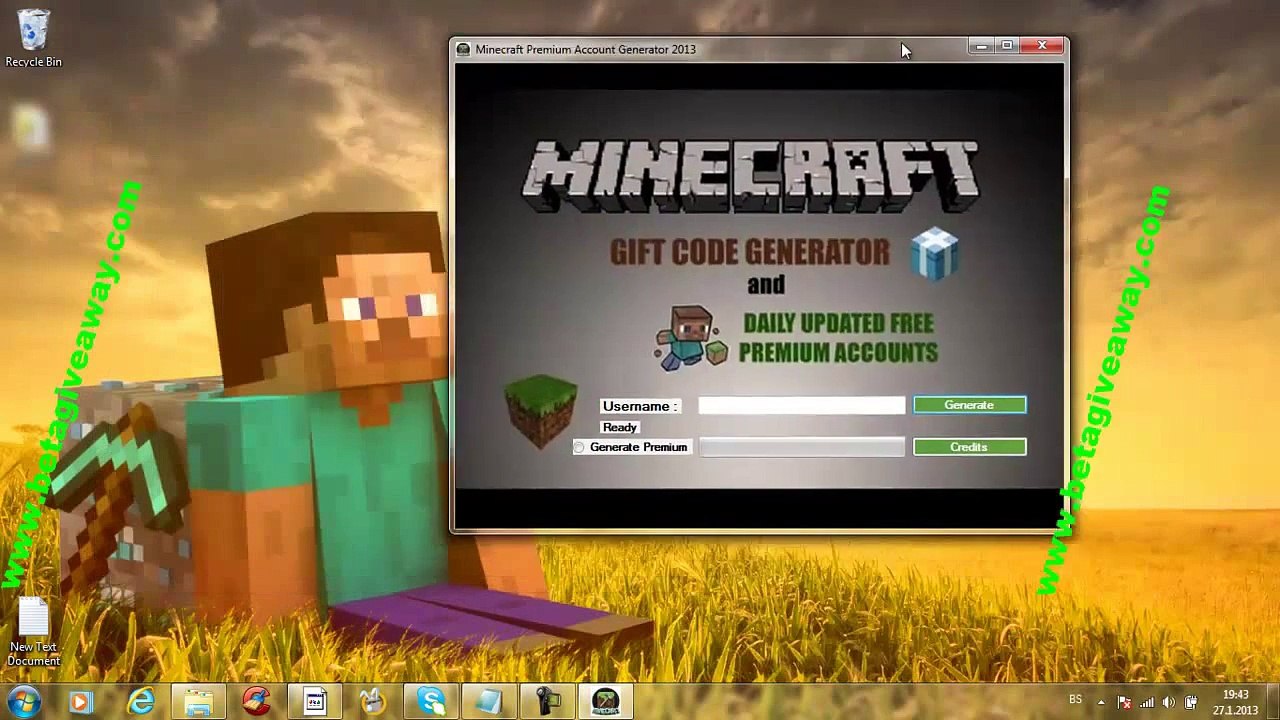
Task: Focus the Username input field
Action: point(801,405)
